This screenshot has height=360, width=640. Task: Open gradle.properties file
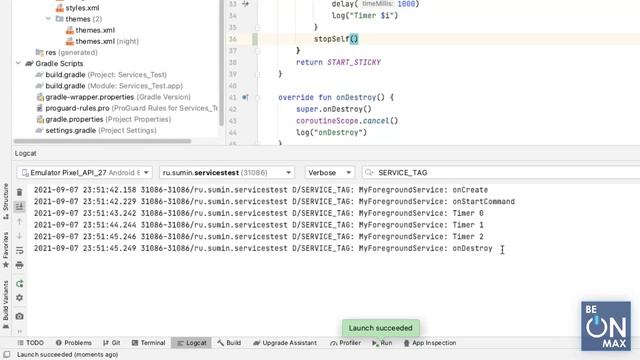coord(104,119)
